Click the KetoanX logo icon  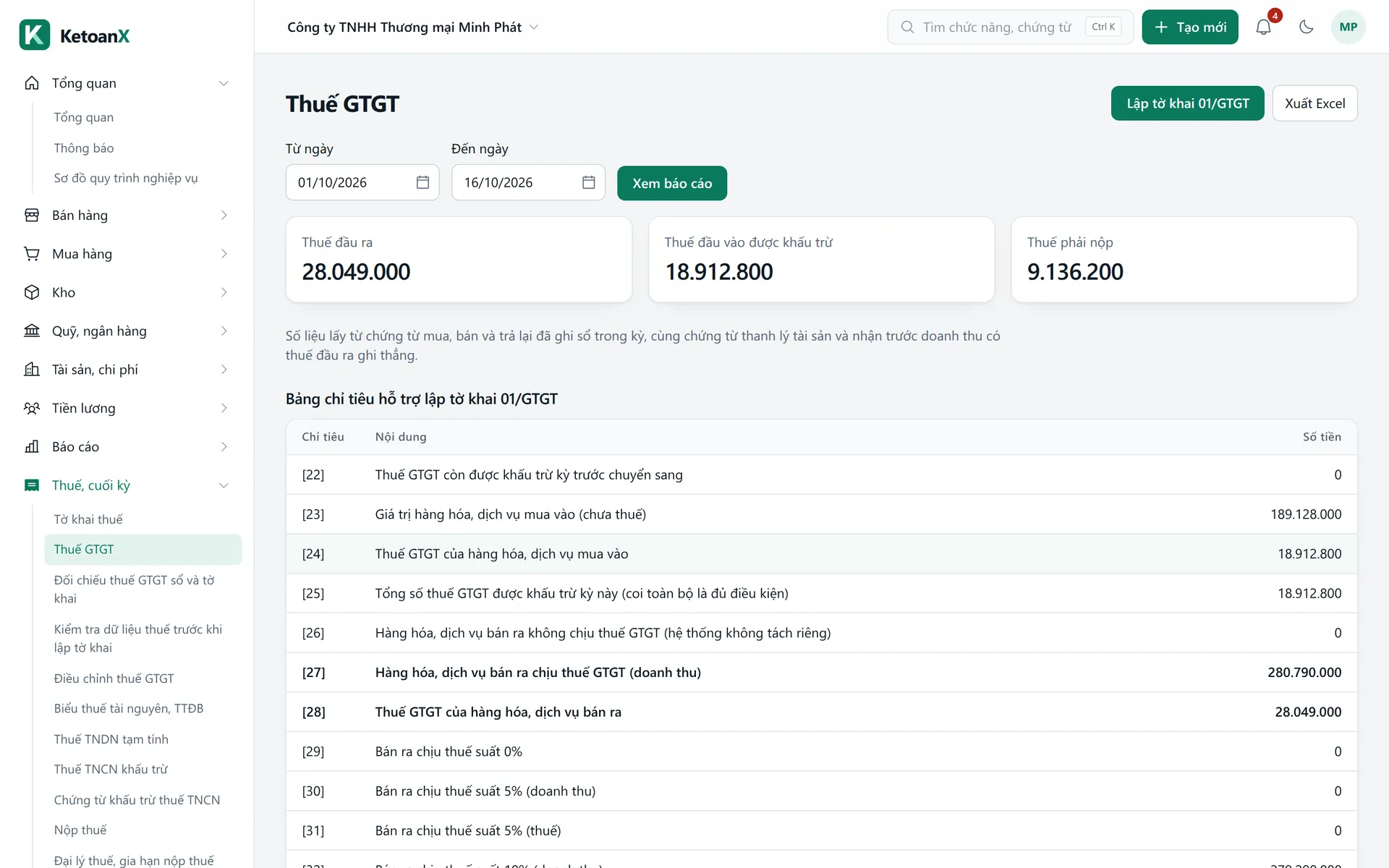(x=35, y=35)
